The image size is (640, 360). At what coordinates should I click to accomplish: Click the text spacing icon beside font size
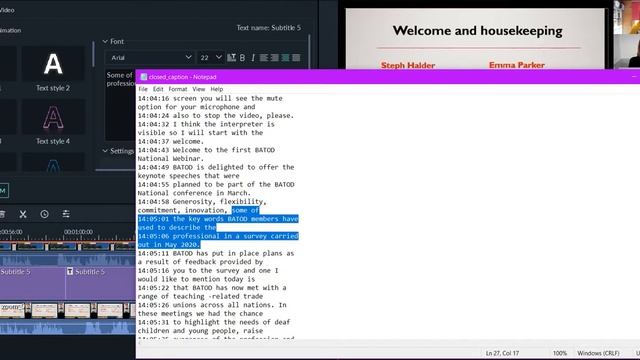231,58
